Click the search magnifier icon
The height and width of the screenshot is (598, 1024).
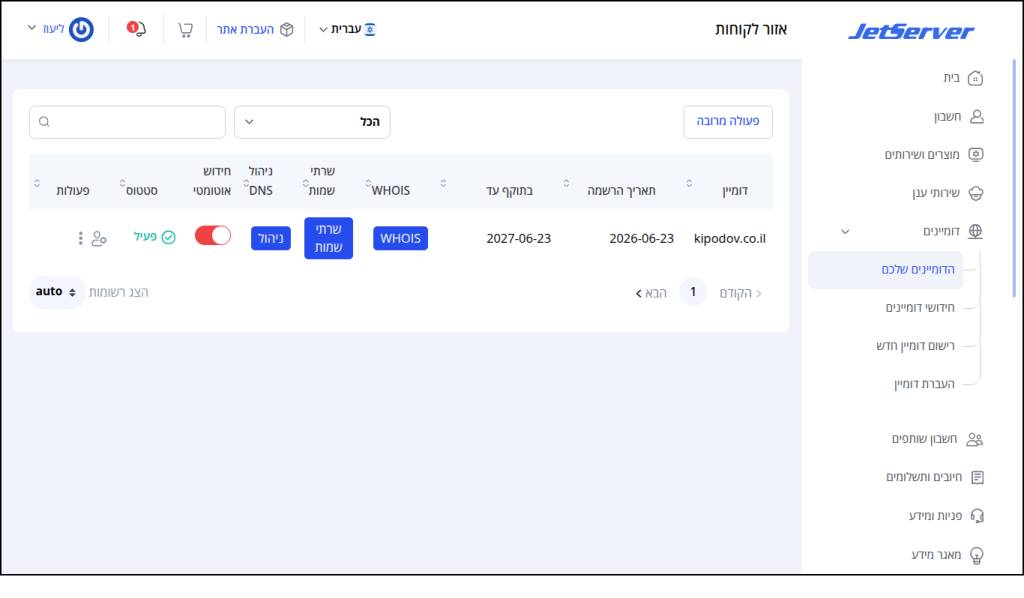(x=44, y=122)
